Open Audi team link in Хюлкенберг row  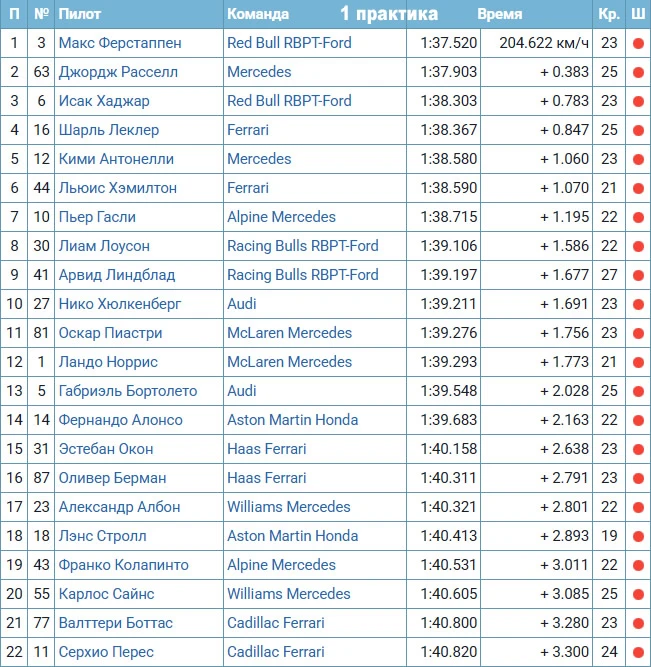pos(242,304)
